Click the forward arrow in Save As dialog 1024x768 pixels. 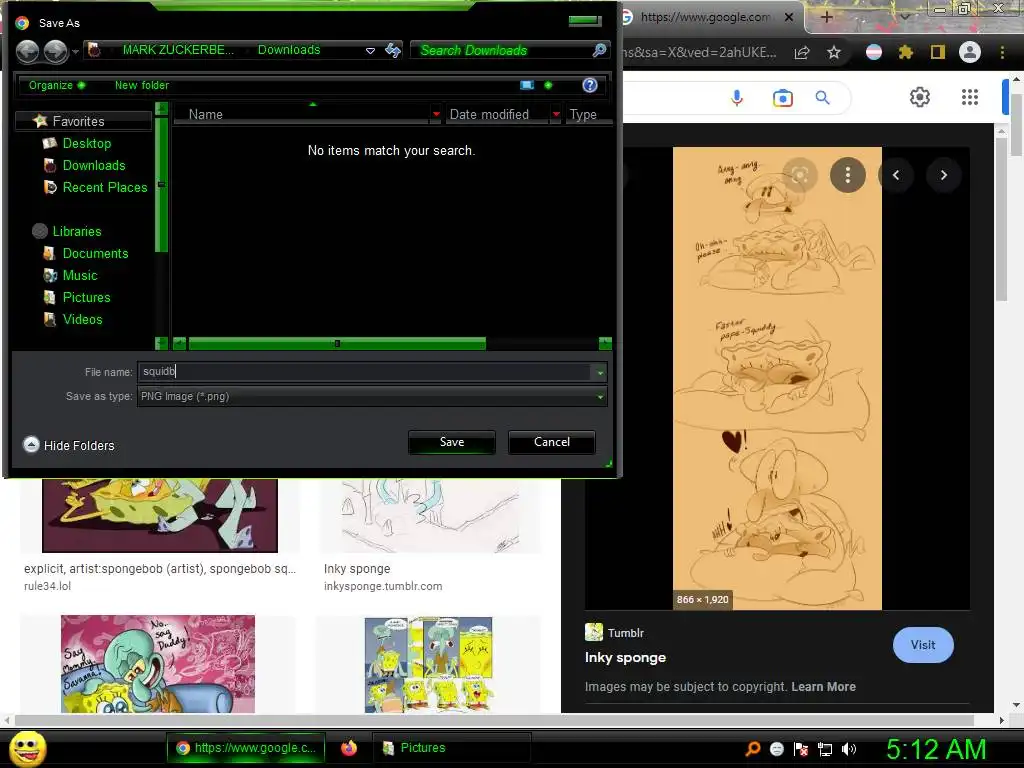(x=56, y=51)
